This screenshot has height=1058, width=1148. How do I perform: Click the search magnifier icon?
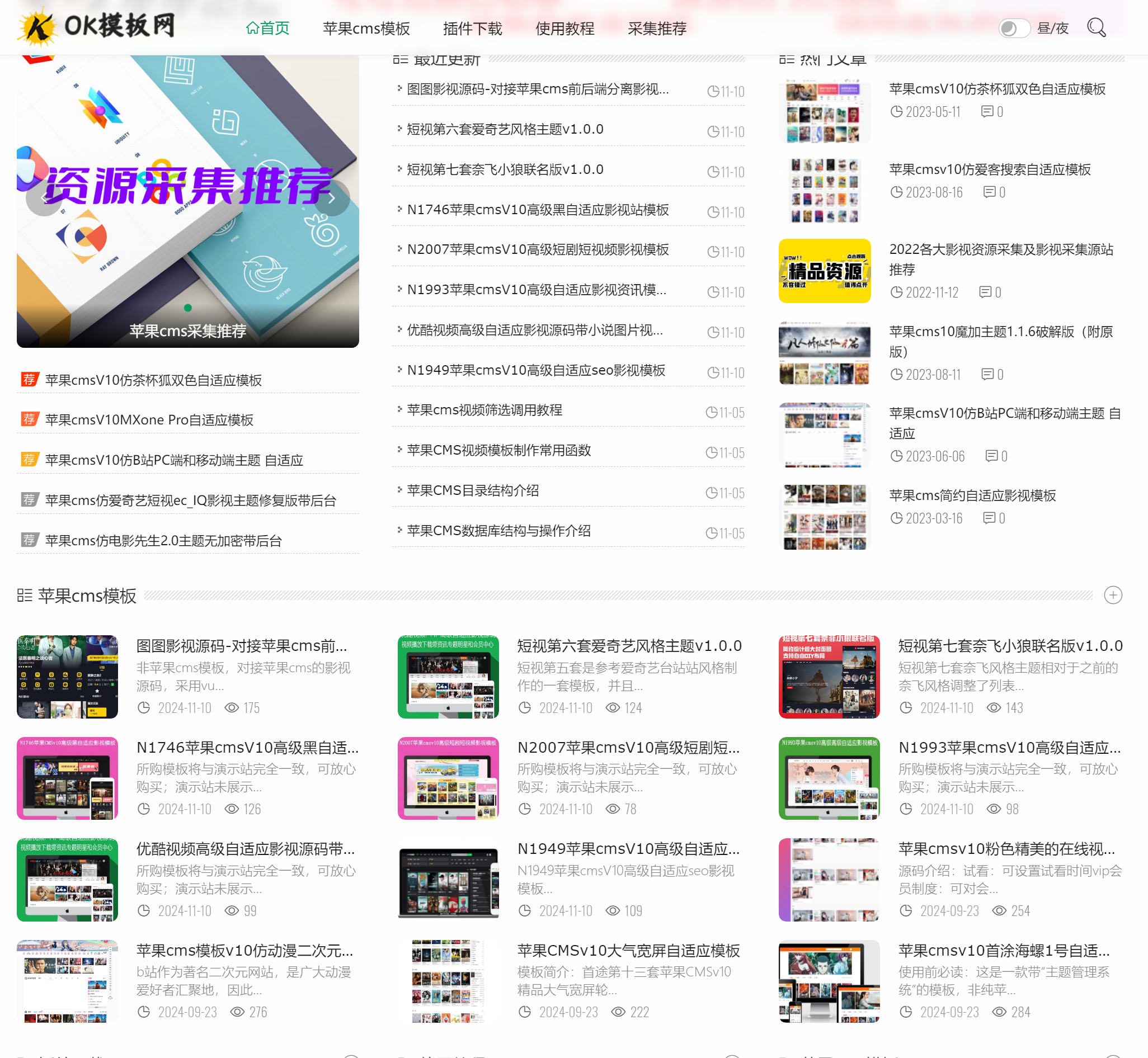coord(1096,27)
